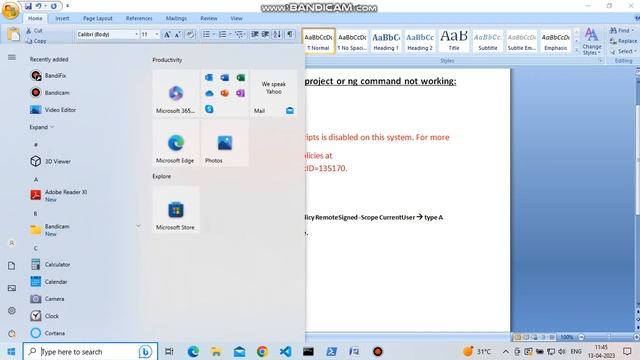Click Word Paste clipboard icon

[x=13, y=35]
